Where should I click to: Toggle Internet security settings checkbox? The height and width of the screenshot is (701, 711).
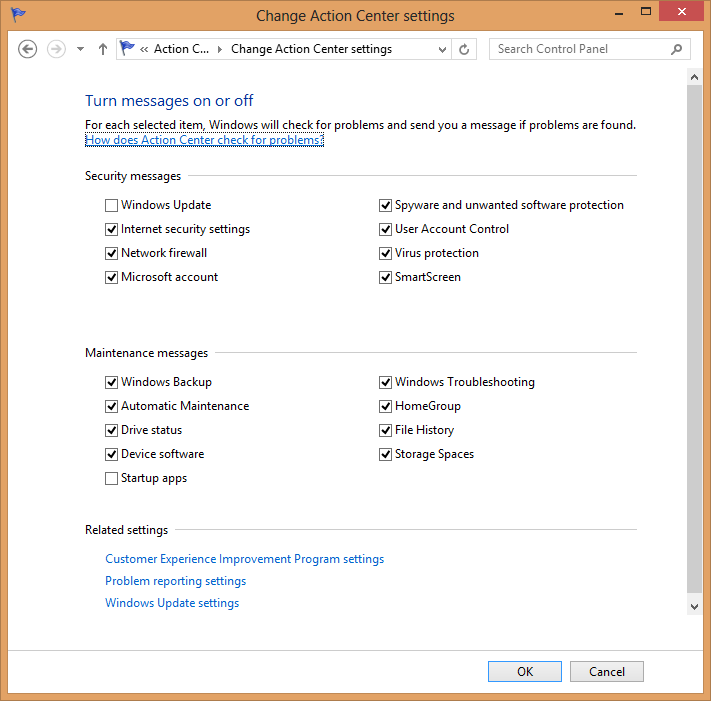click(111, 229)
